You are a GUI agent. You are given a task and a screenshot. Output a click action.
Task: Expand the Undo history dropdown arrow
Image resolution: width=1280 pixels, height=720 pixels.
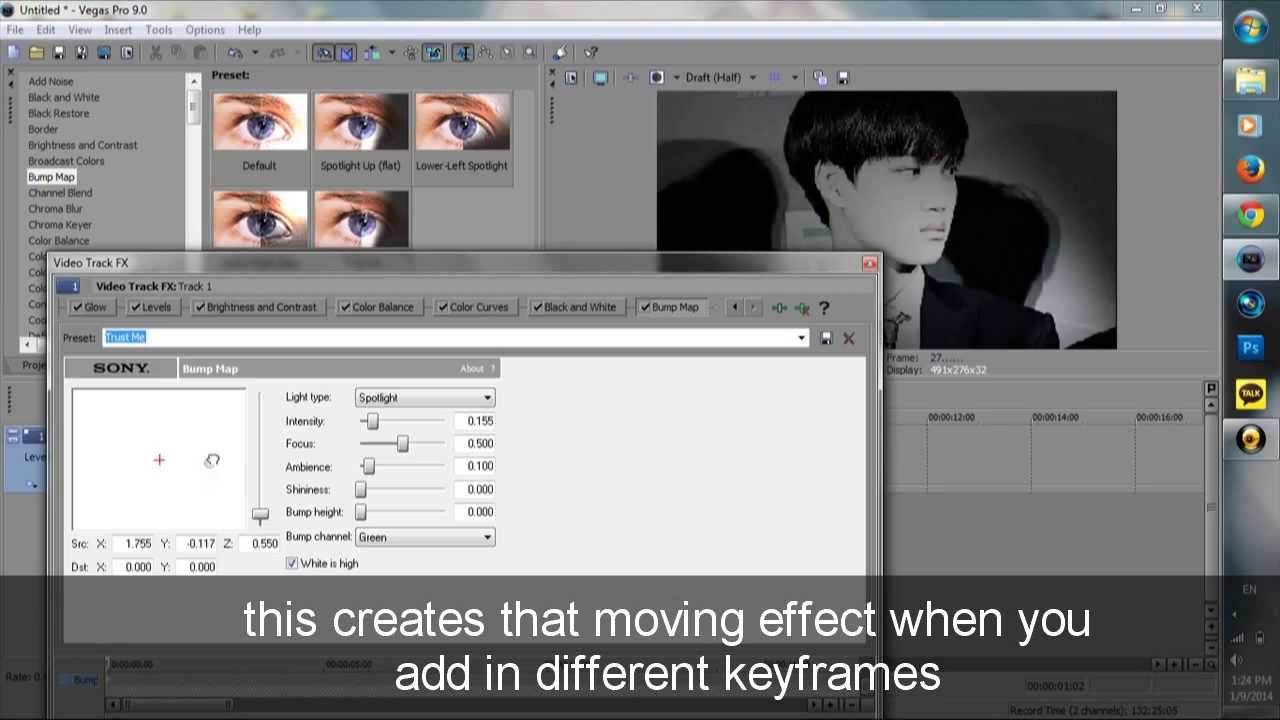(255, 53)
